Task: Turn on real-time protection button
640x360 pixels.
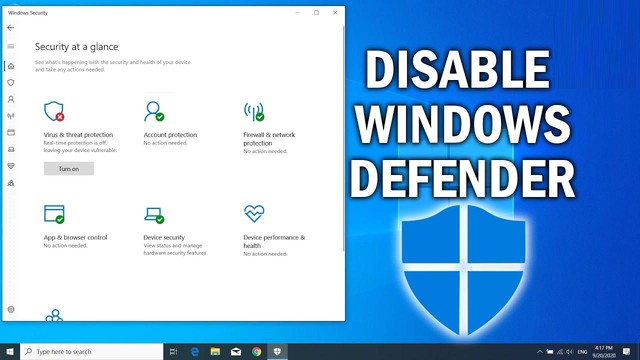Action: [x=69, y=169]
